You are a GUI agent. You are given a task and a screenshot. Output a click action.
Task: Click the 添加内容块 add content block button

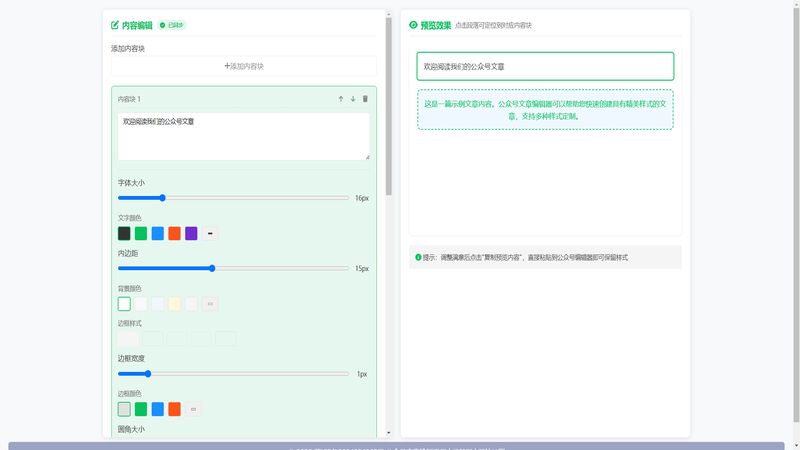point(244,66)
